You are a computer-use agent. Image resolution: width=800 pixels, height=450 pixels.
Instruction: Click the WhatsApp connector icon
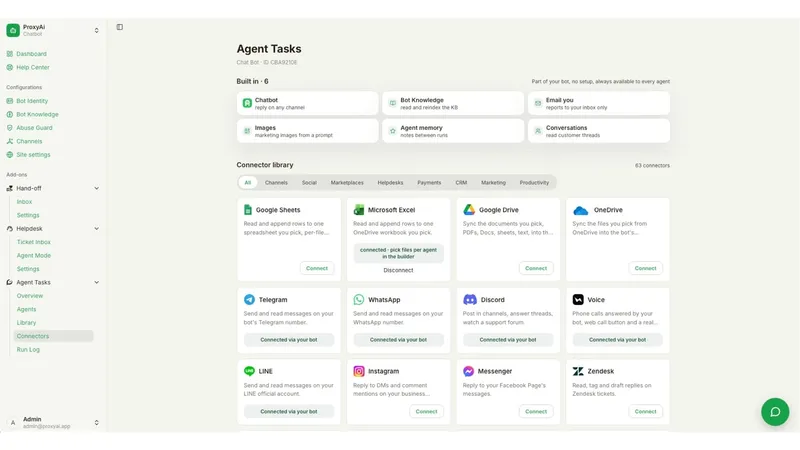click(359, 299)
